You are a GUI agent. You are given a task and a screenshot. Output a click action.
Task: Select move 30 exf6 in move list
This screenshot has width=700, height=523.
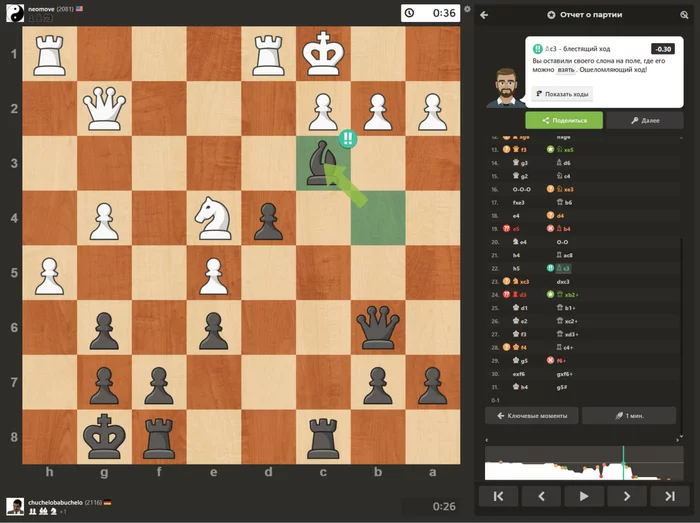(518, 374)
